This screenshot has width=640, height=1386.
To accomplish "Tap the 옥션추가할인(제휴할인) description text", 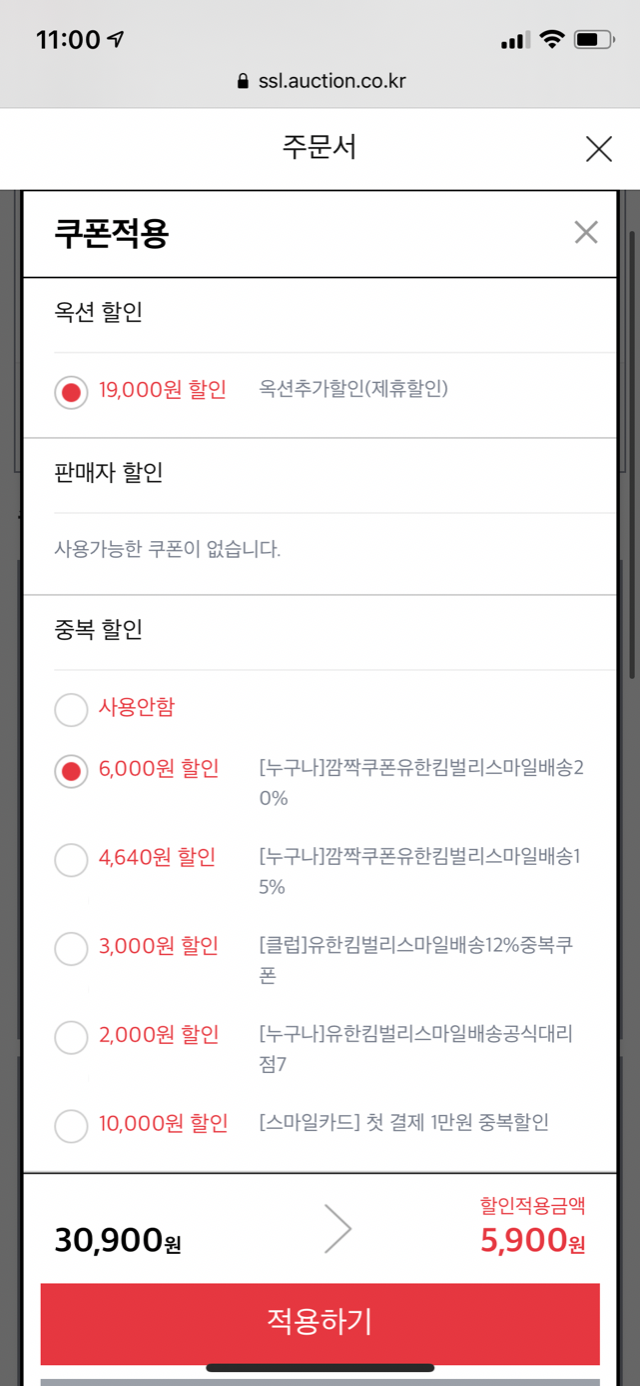I will tap(354, 389).
